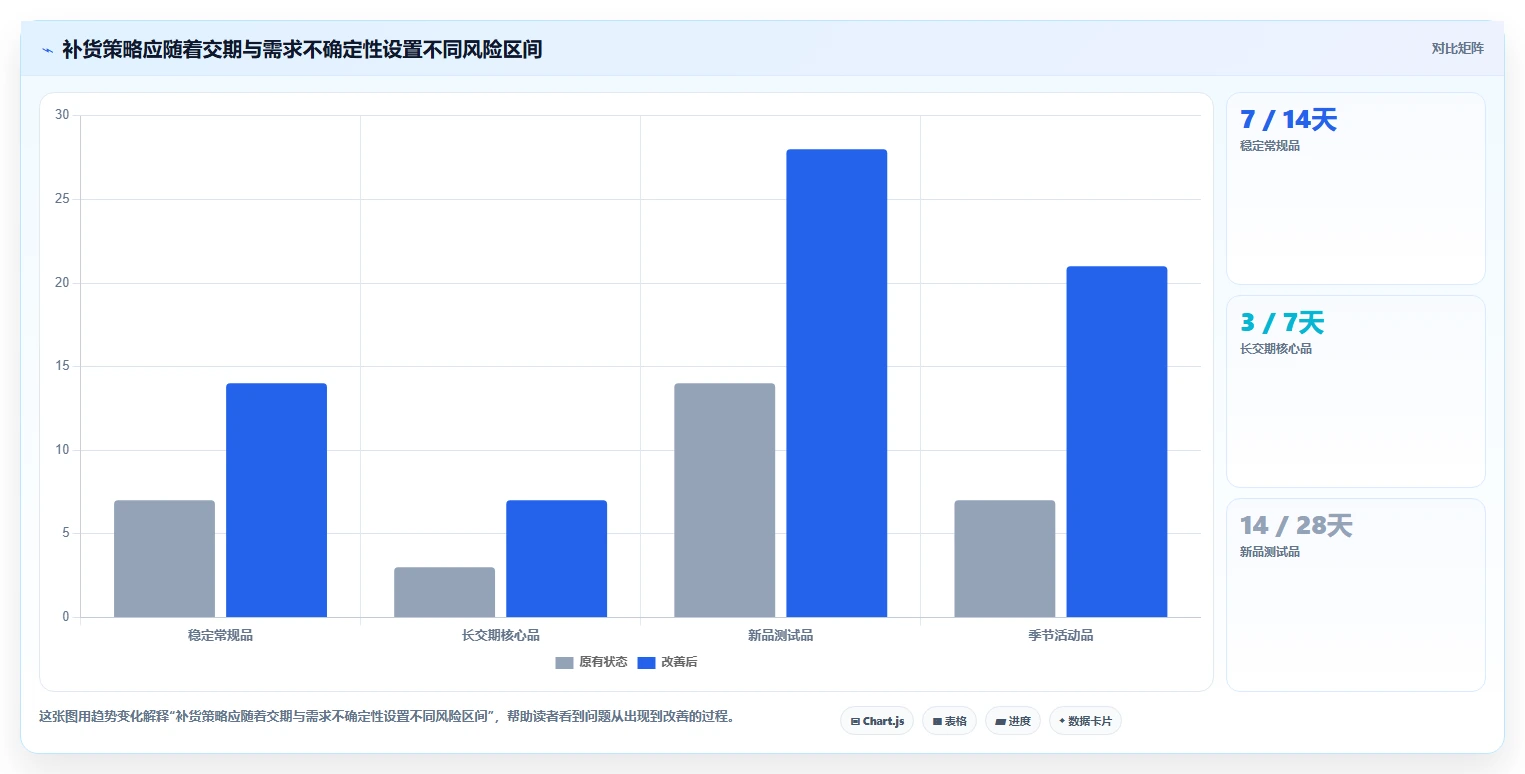Click the blue 改善后 bar for 新品测试品

[836, 383]
